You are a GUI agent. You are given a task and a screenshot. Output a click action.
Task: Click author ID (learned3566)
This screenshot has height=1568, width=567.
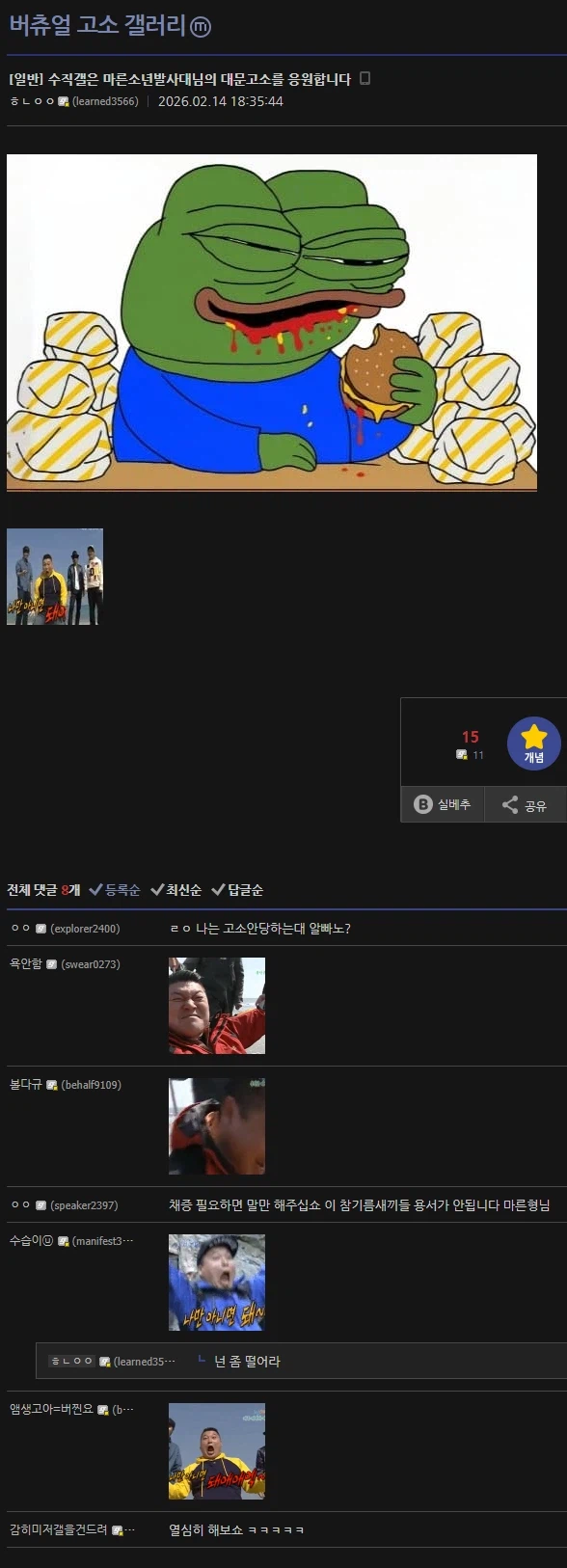(x=105, y=101)
